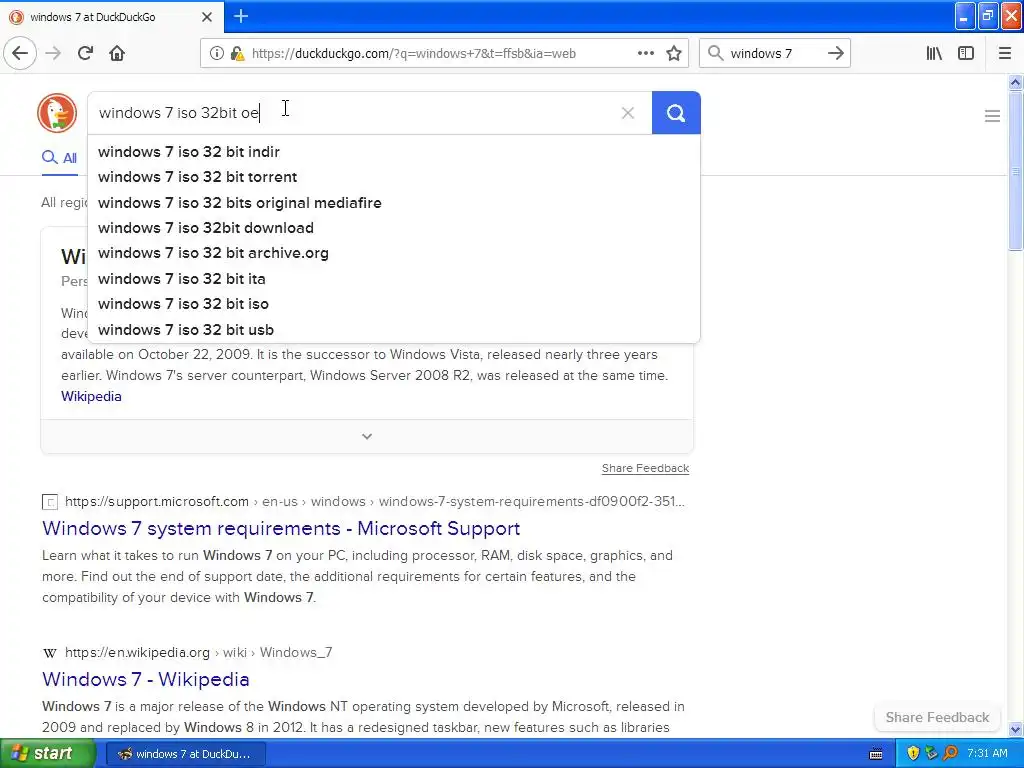
Task: Pick suggestion 'windows 7 iso 32 bit ita'
Action: 394,279
